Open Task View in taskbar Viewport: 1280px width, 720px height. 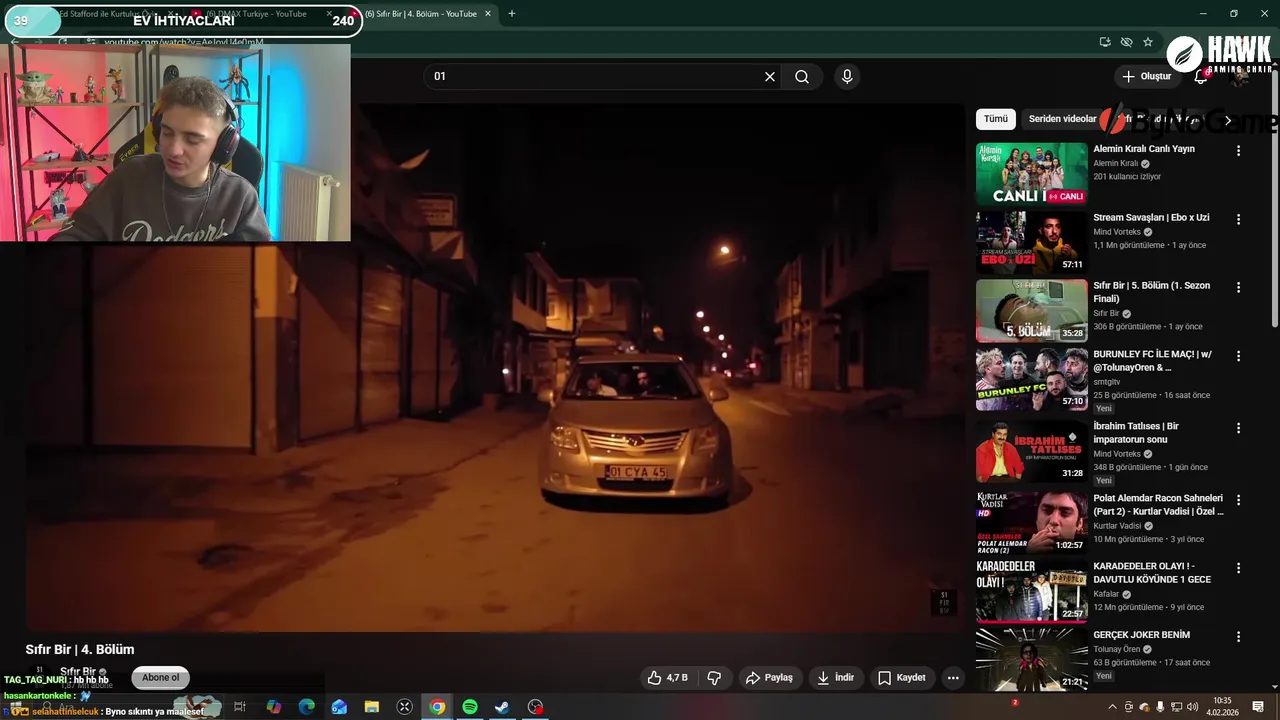click(x=240, y=707)
